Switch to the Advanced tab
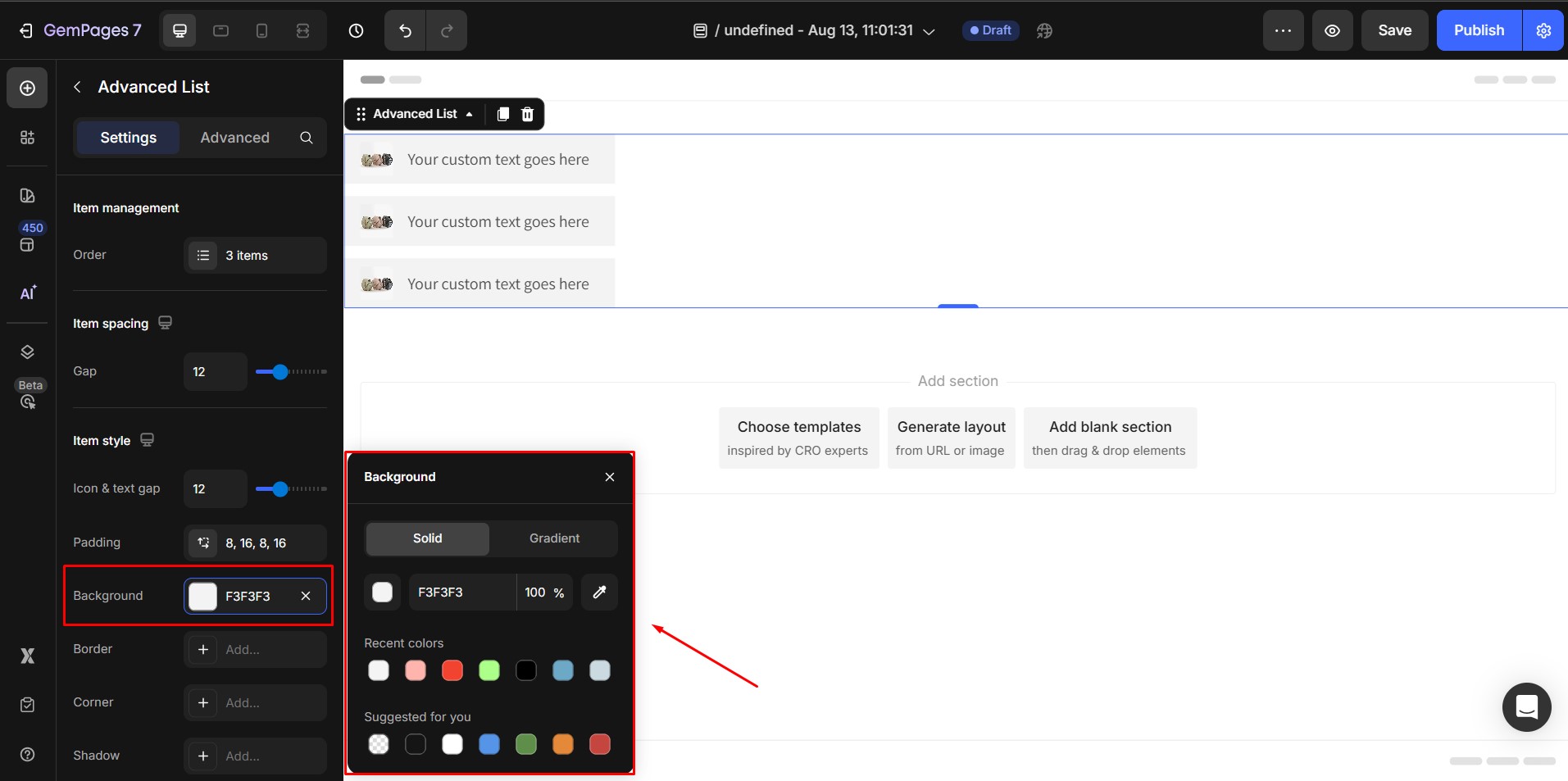The image size is (1568, 781). (234, 138)
